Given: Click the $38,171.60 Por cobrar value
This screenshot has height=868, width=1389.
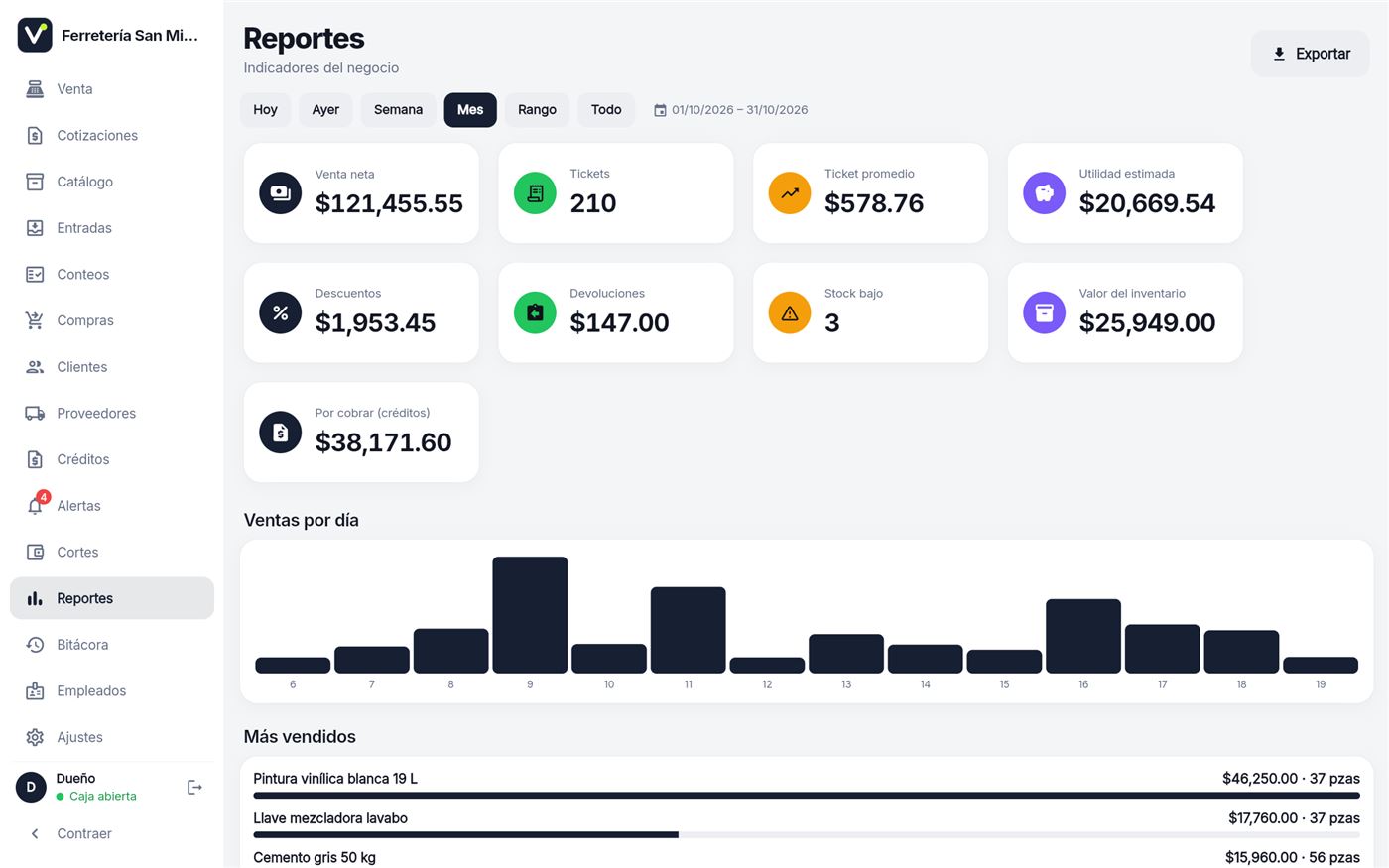Looking at the screenshot, I should pos(383,442).
